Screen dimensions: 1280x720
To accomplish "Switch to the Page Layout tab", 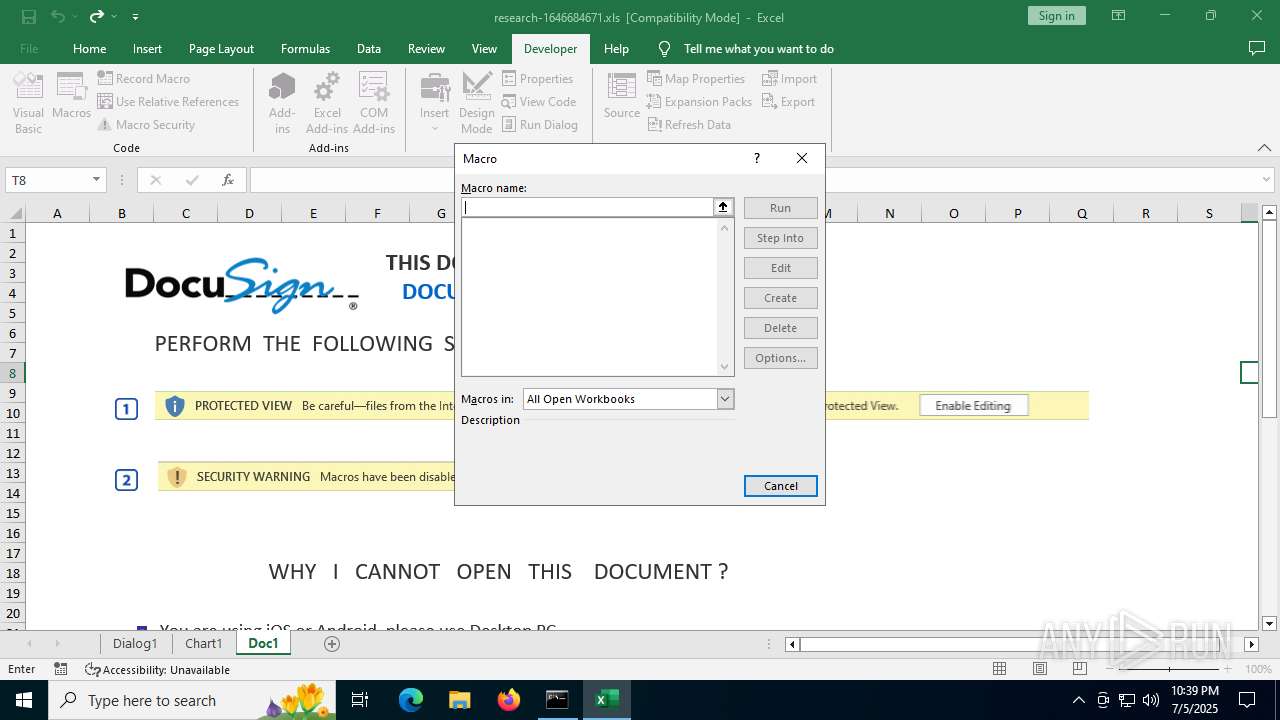I will pyautogui.click(x=221, y=48).
